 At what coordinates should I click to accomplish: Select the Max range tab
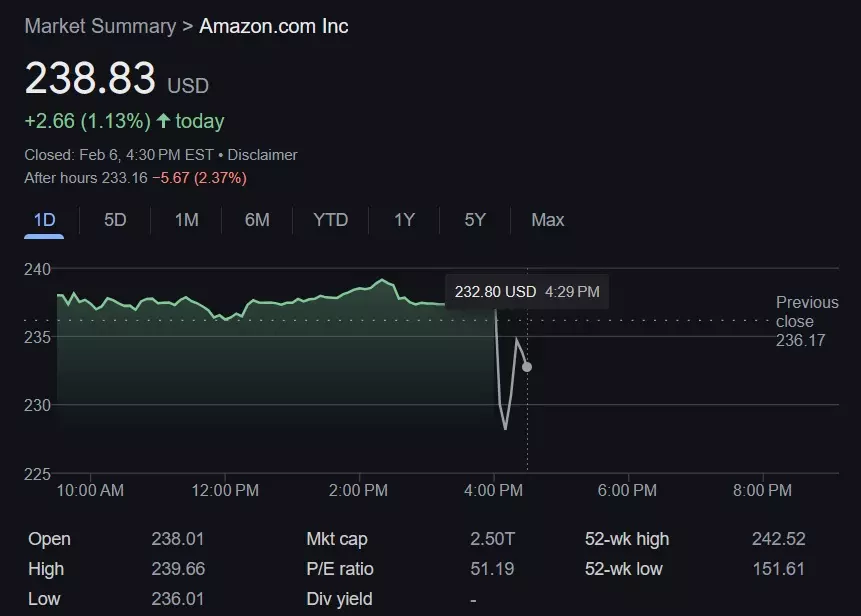pos(547,220)
